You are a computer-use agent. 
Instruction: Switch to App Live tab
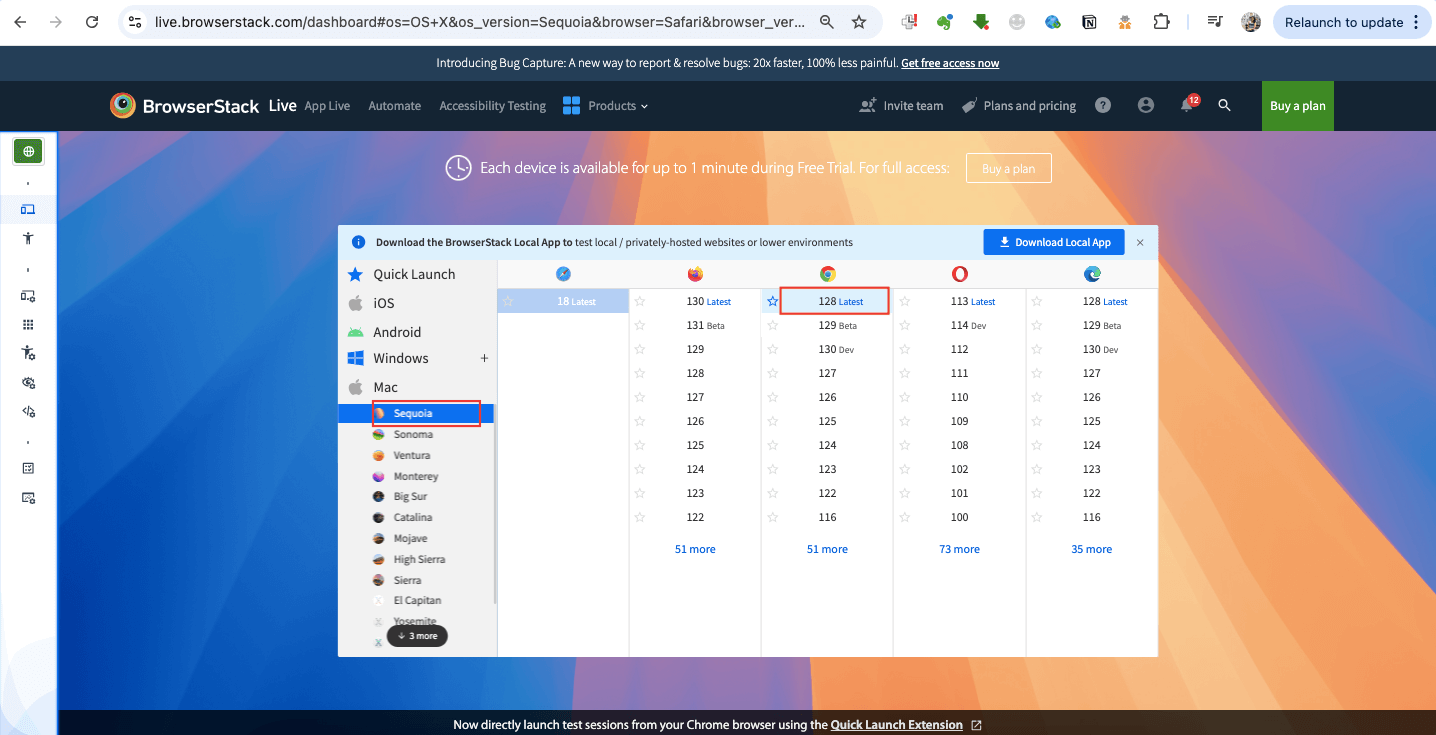(327, 106)
